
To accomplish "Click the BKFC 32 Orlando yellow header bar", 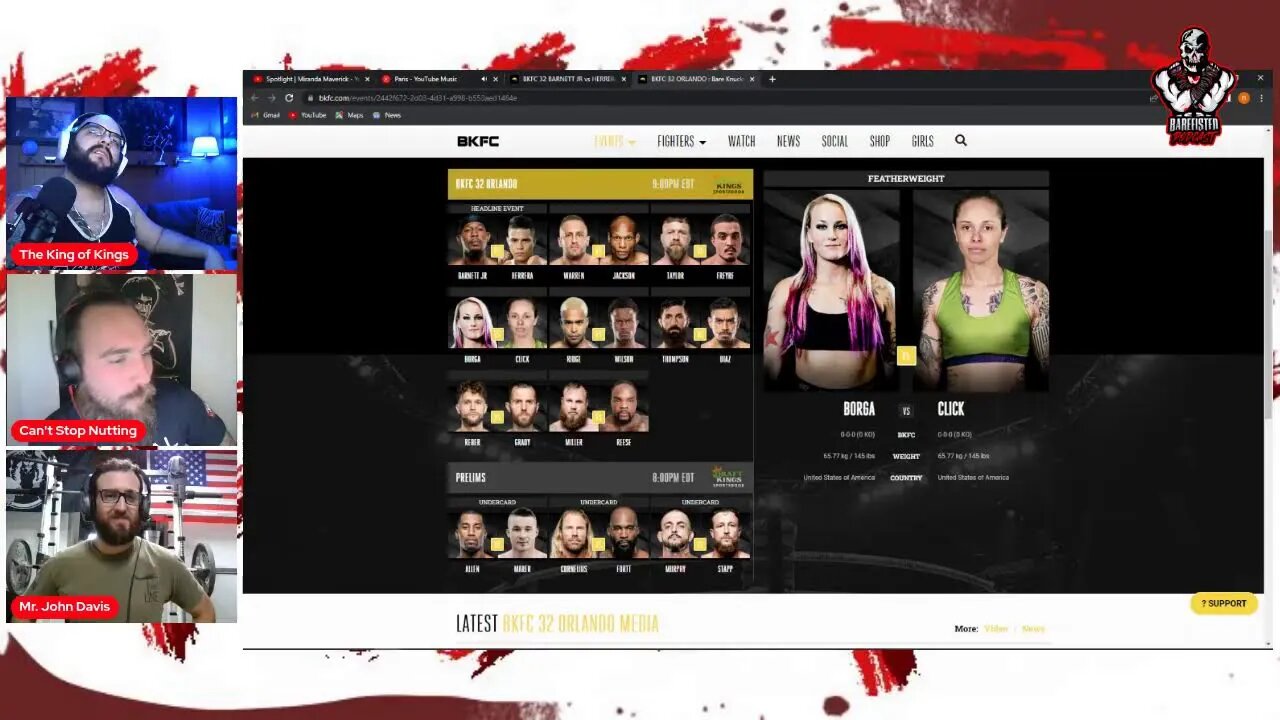I will pos(600,184).
